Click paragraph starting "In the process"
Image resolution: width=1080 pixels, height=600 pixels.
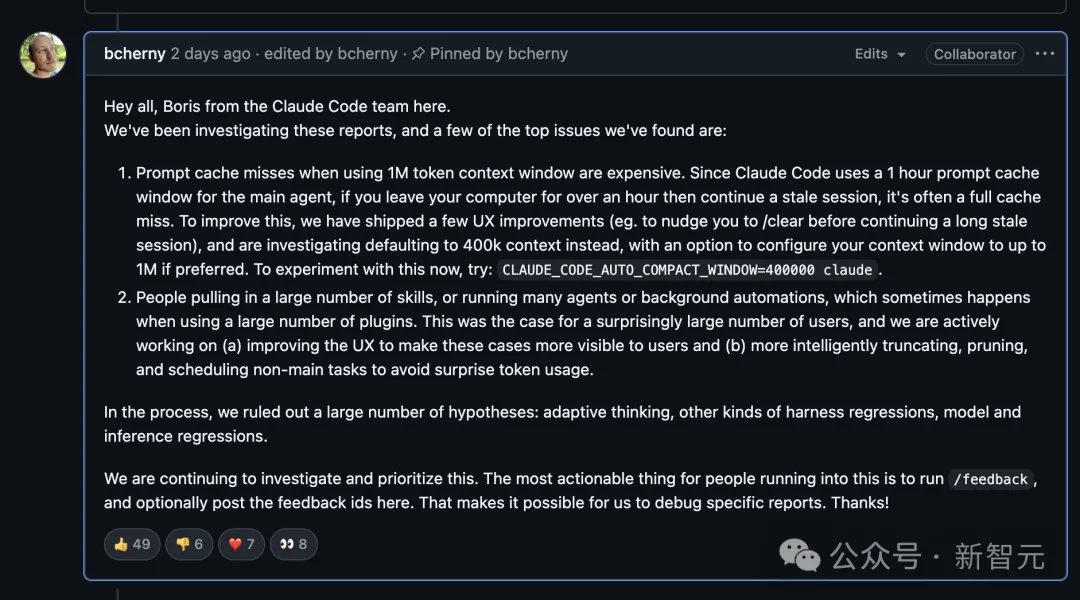[562, 424]
